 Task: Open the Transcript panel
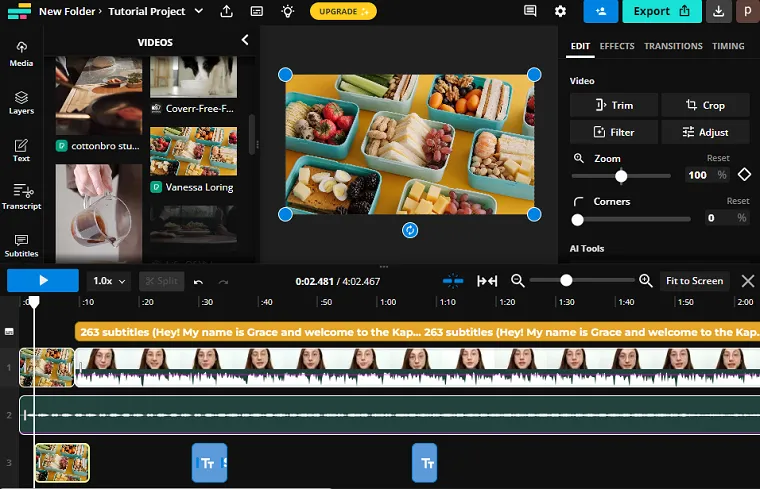[21, 196]
